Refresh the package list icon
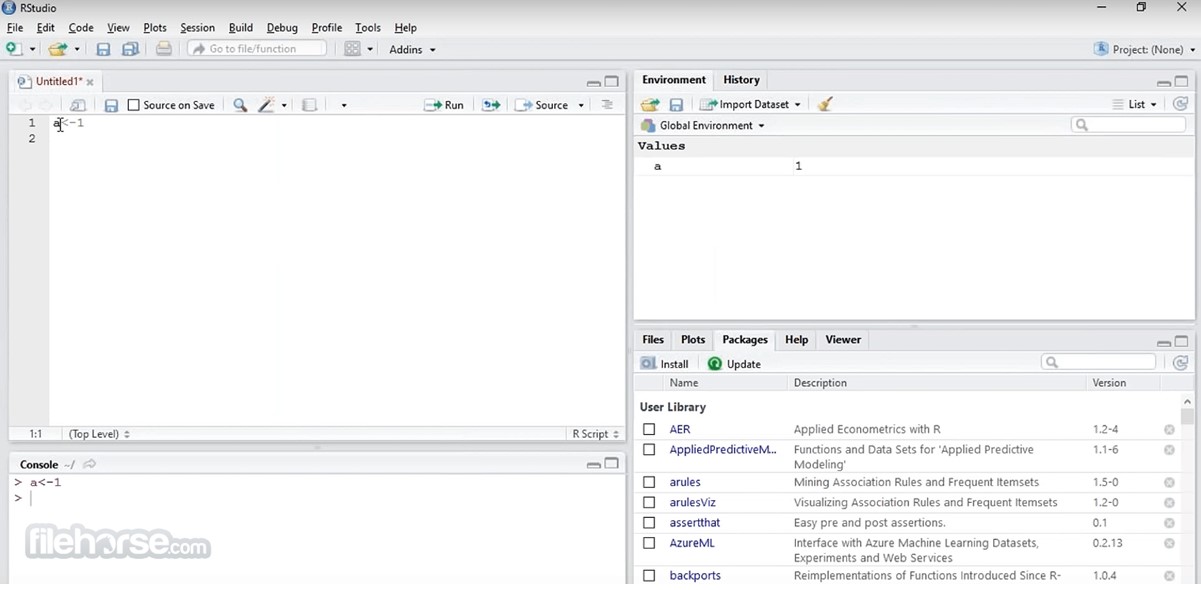The width and height of the screenshot is (1201, 590). [1181, 363]
